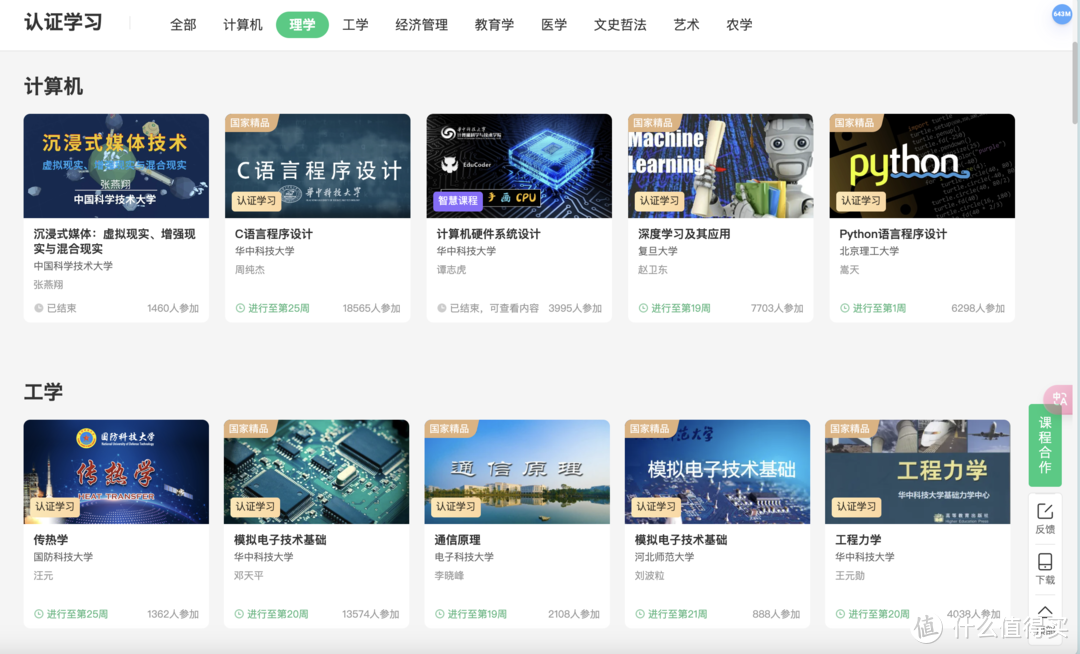Click the pink translate floating icon
This screenshot has width=1080, height=654.
1059,399
